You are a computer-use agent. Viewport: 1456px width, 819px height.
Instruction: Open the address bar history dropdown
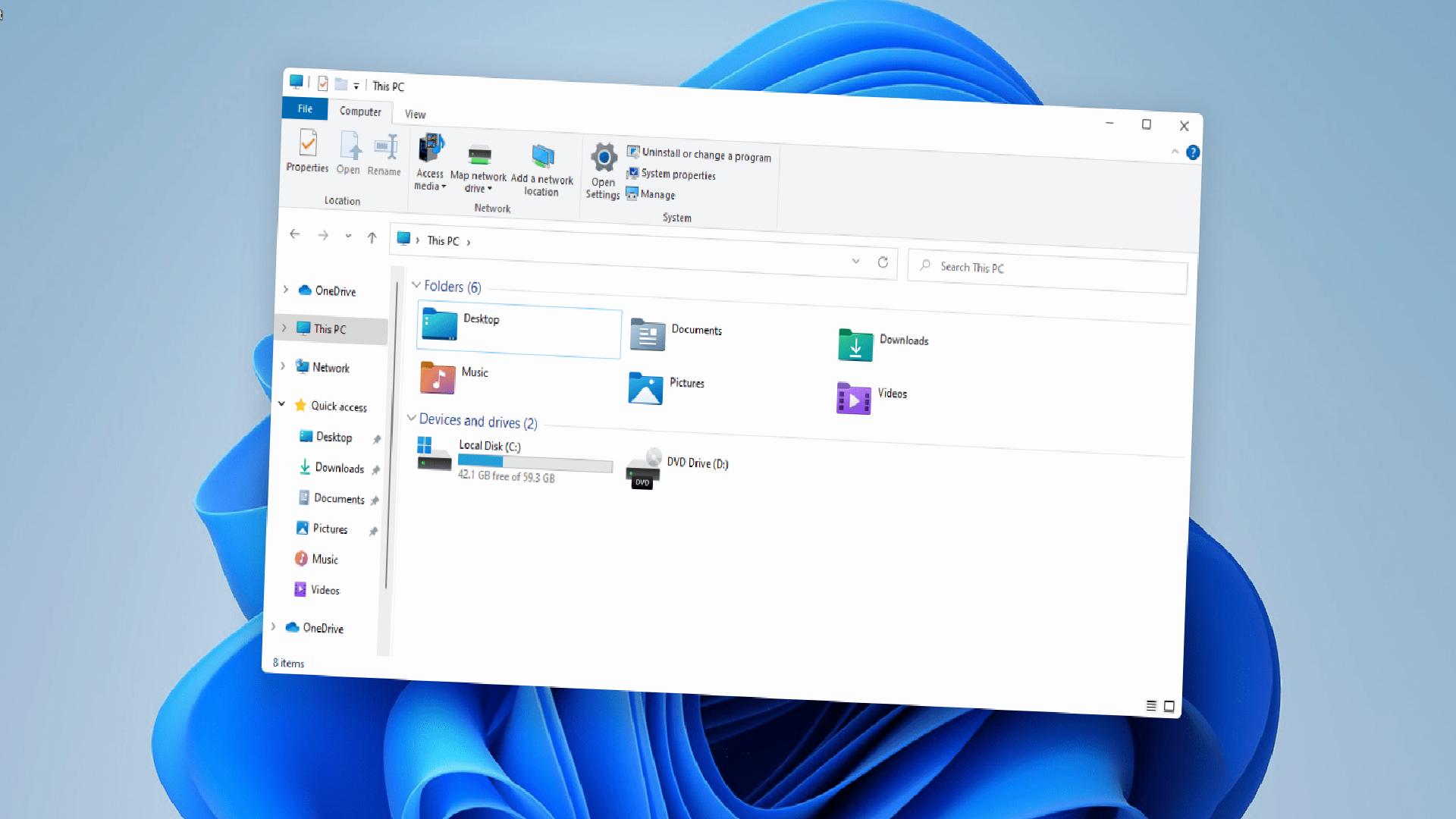click(x=855, y=261)
